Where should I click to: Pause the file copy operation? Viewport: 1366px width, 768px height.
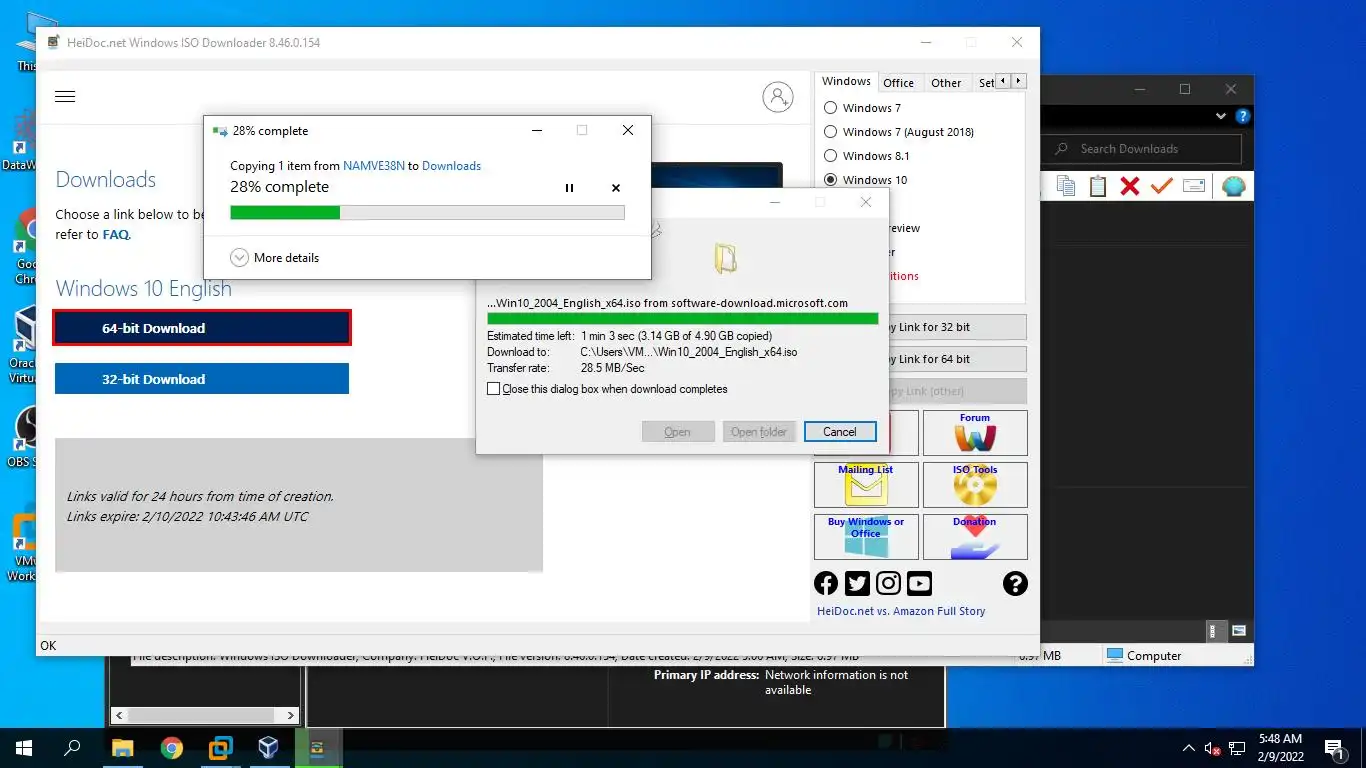pyautogui.click(x=569, y=188)
